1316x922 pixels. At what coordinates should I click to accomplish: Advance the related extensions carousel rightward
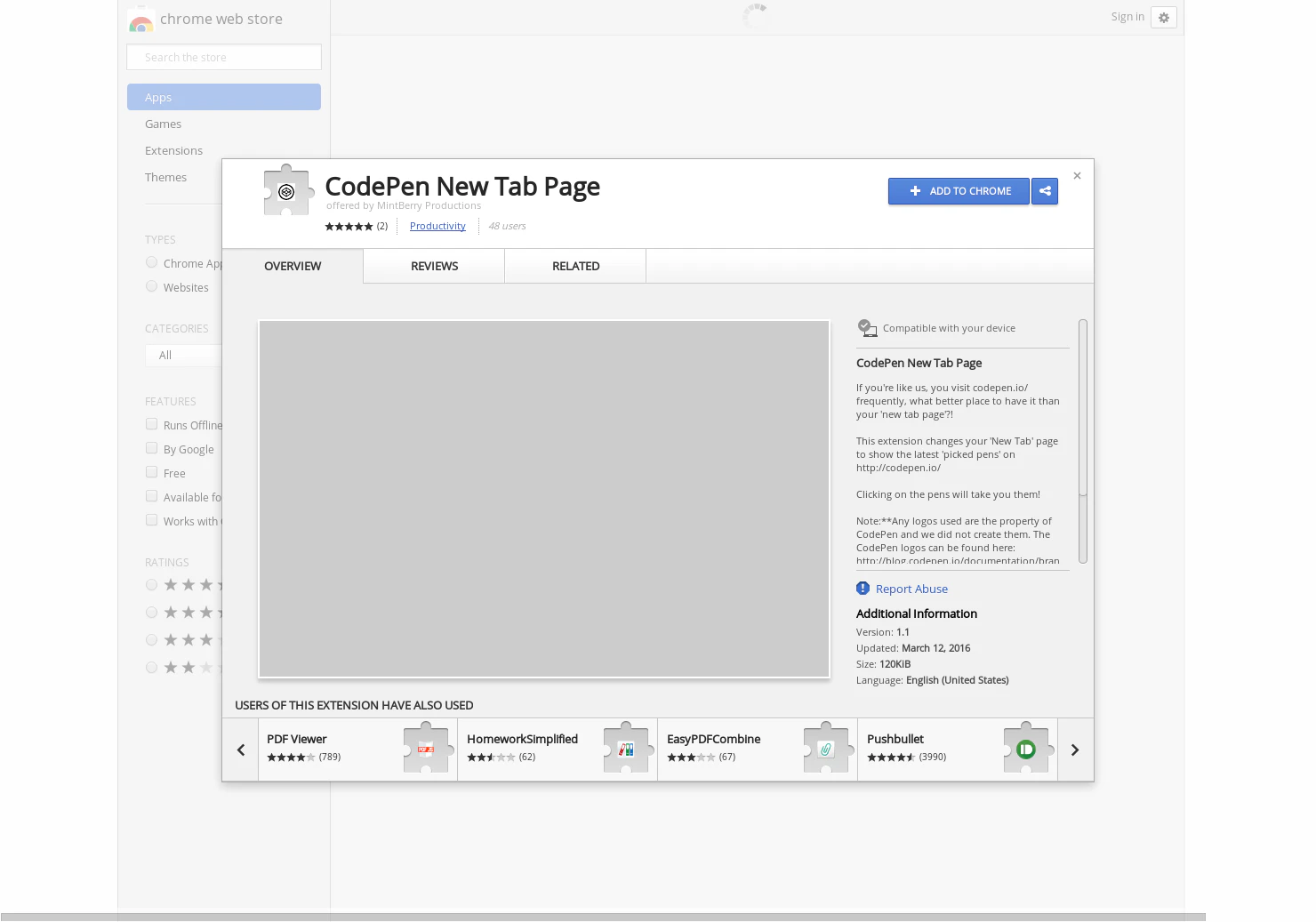(x=1075, y=750)
